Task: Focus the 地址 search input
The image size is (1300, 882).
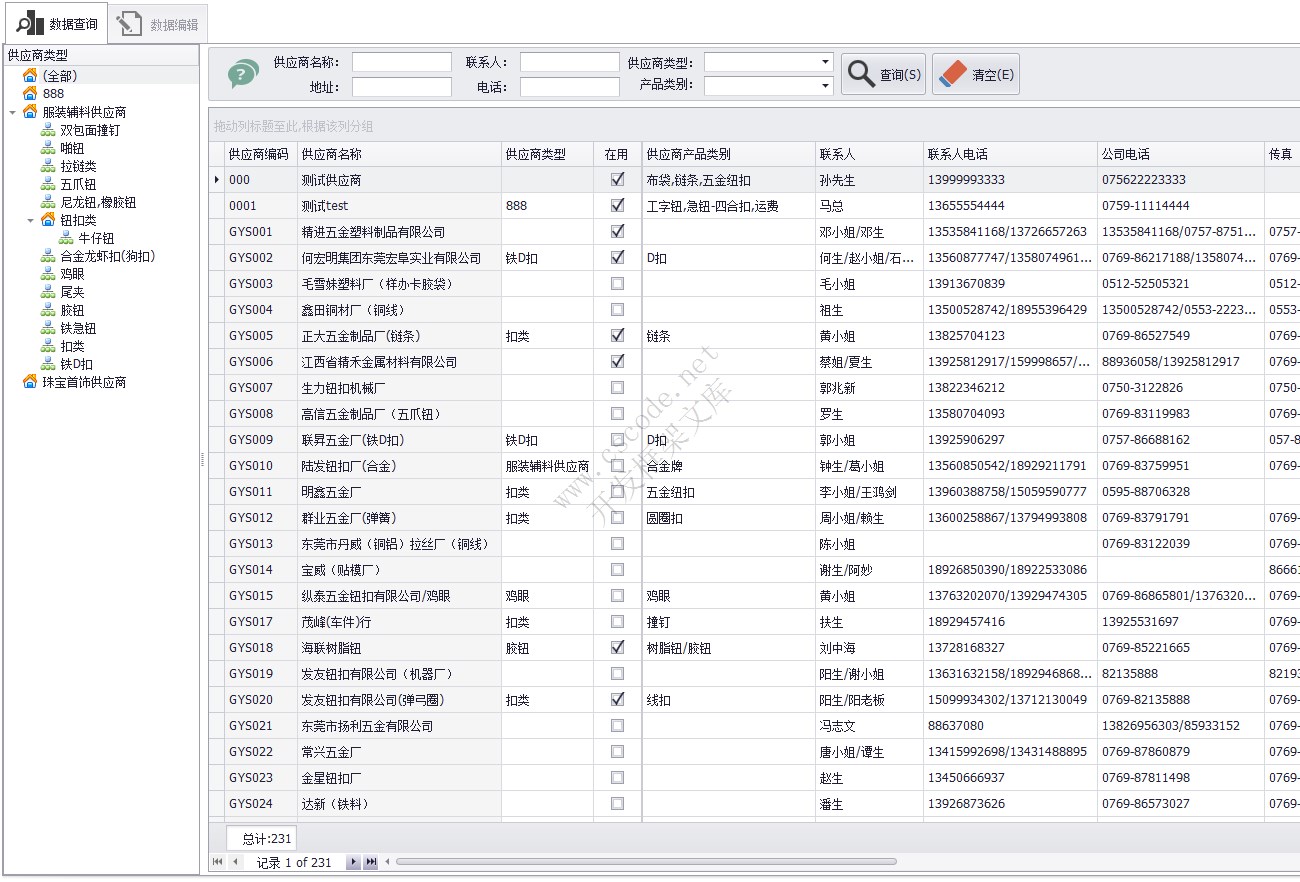Action: [x=402, y=87]
